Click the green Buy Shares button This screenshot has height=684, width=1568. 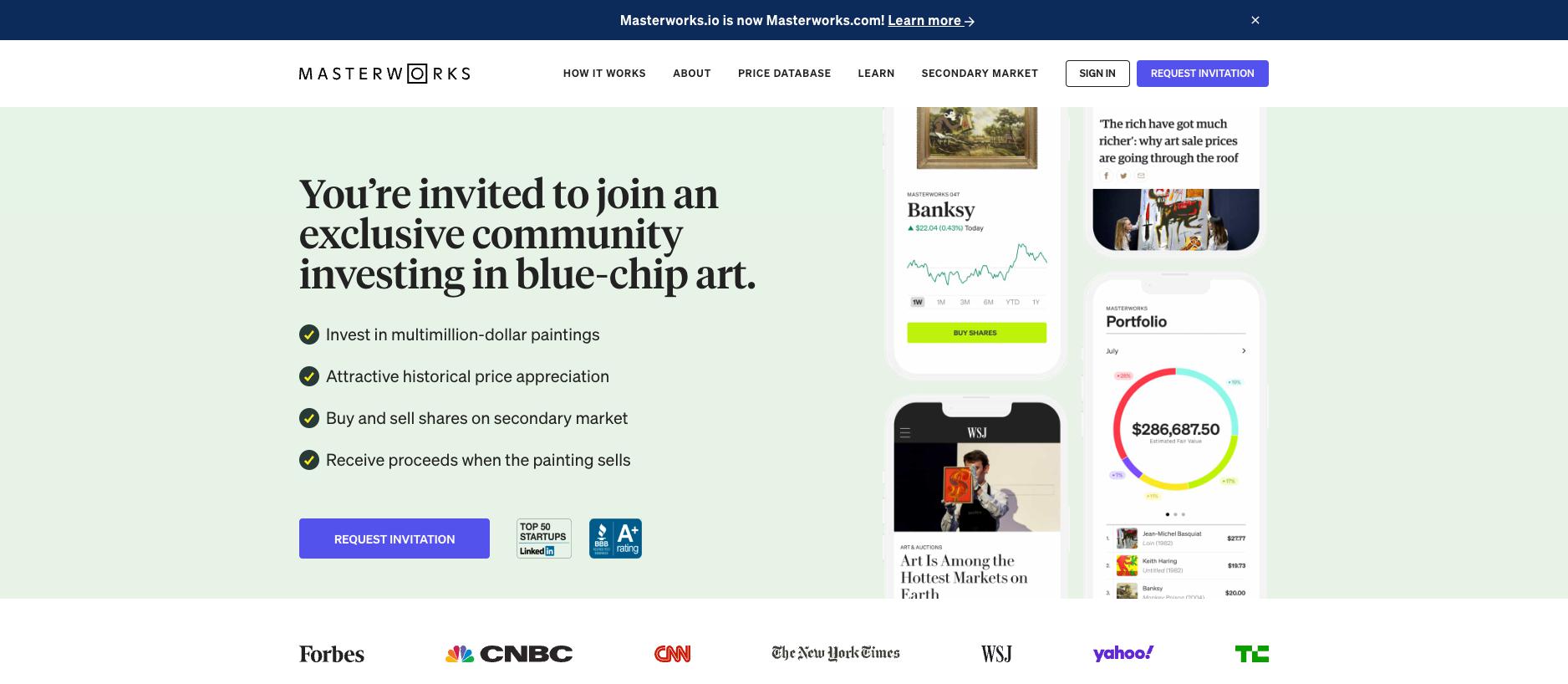(976, 333)
